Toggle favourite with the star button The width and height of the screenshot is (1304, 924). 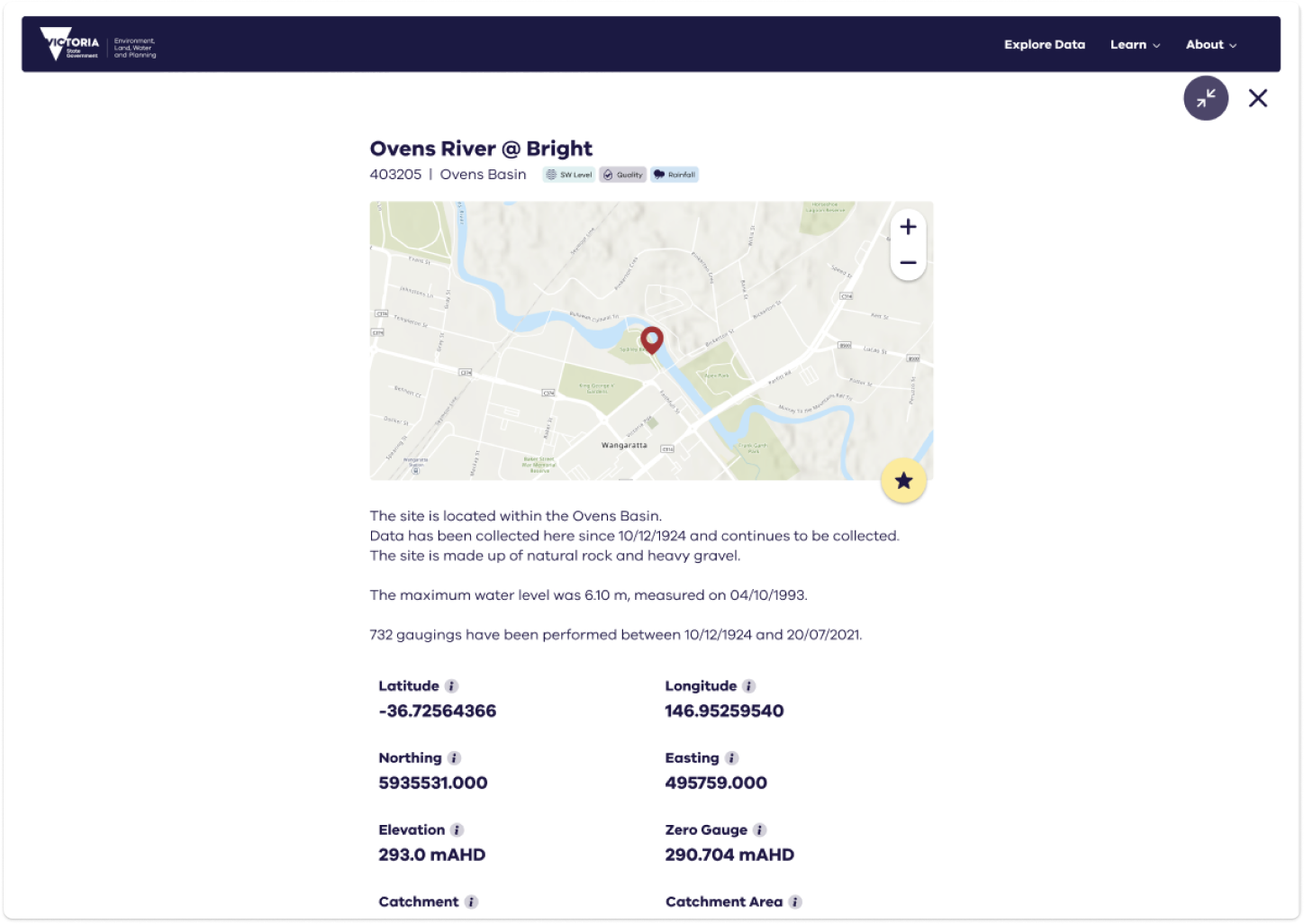pyautogui.click(x=903, y=480)
